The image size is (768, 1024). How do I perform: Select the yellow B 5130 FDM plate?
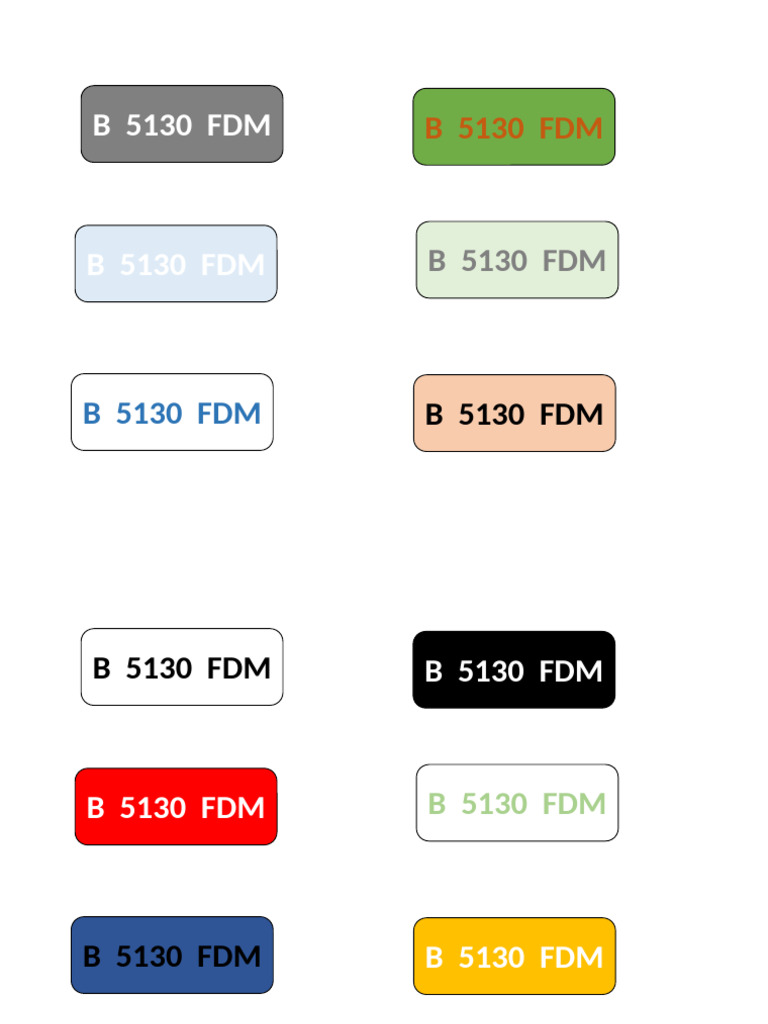coord(515,956)
